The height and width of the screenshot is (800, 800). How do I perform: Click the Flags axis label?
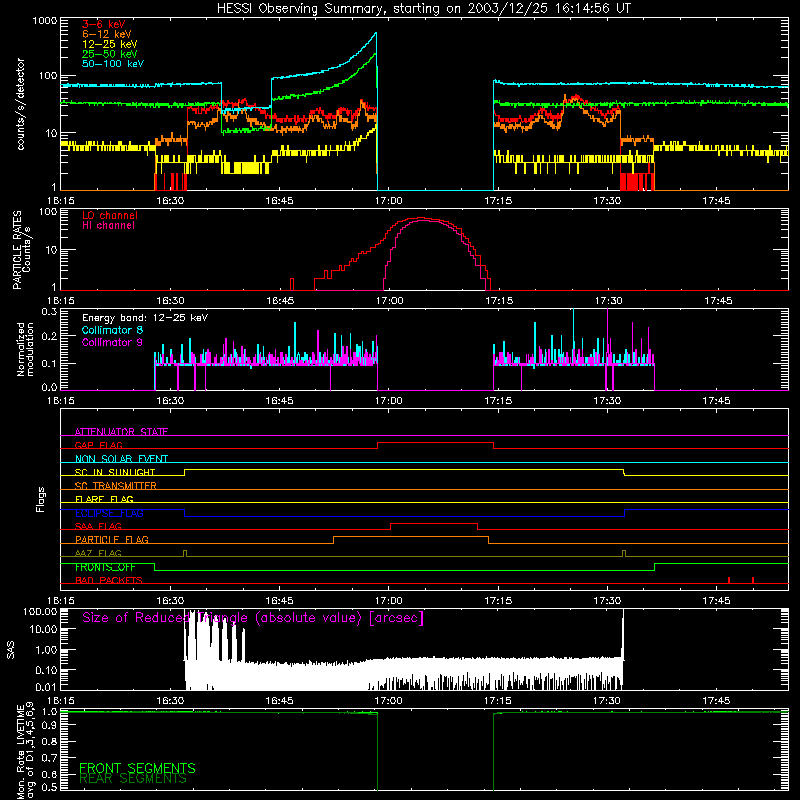[x=40, y=499]
